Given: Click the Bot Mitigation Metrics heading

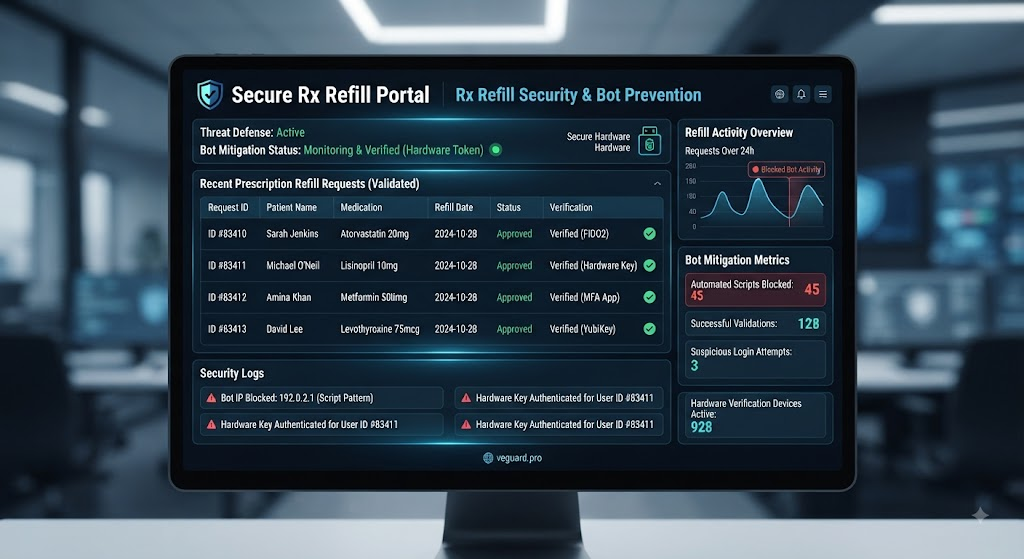Looking at the screenshot, I should tap(737, 260).
